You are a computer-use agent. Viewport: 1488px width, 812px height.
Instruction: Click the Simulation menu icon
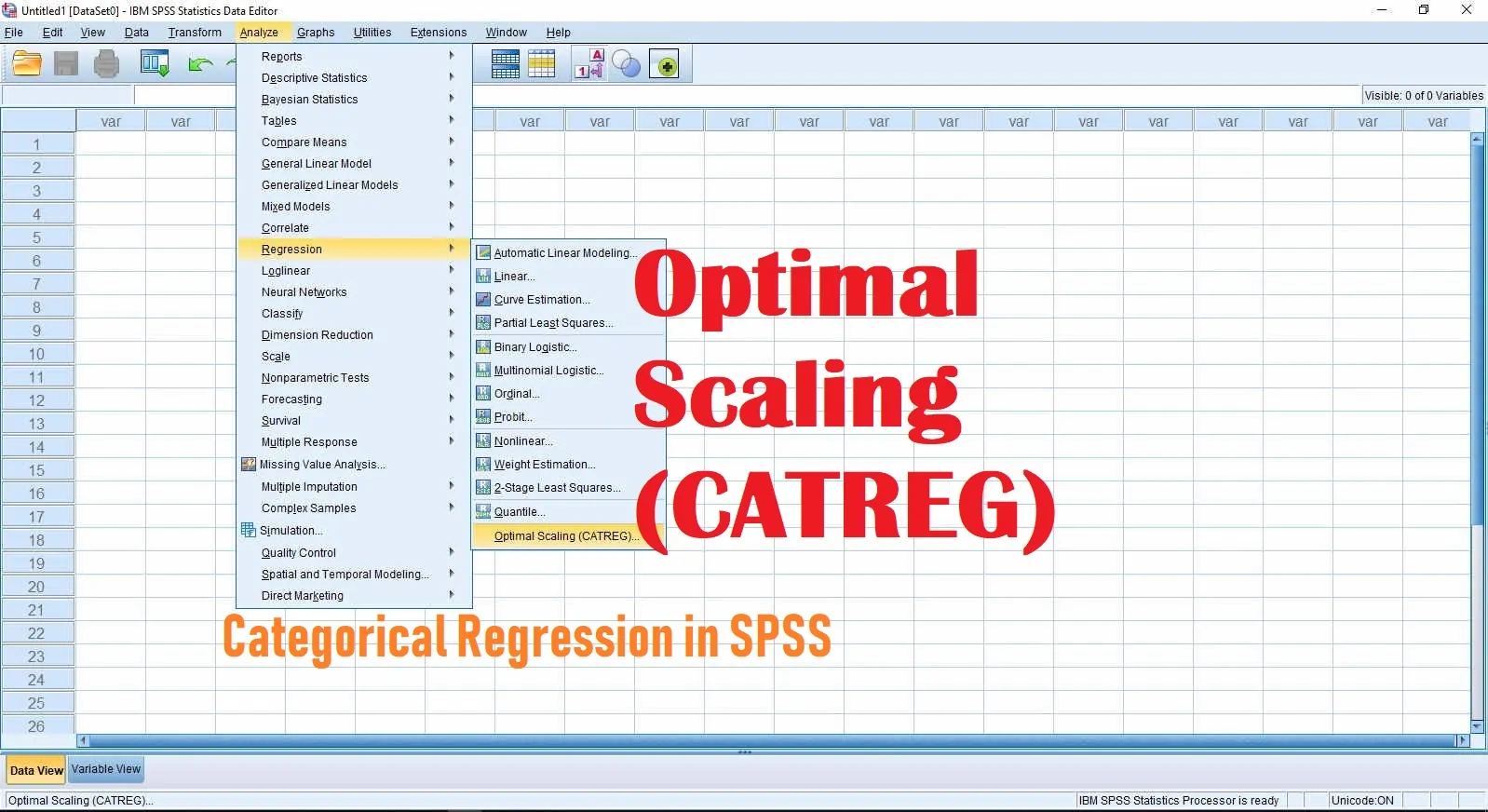coord(249,530)
